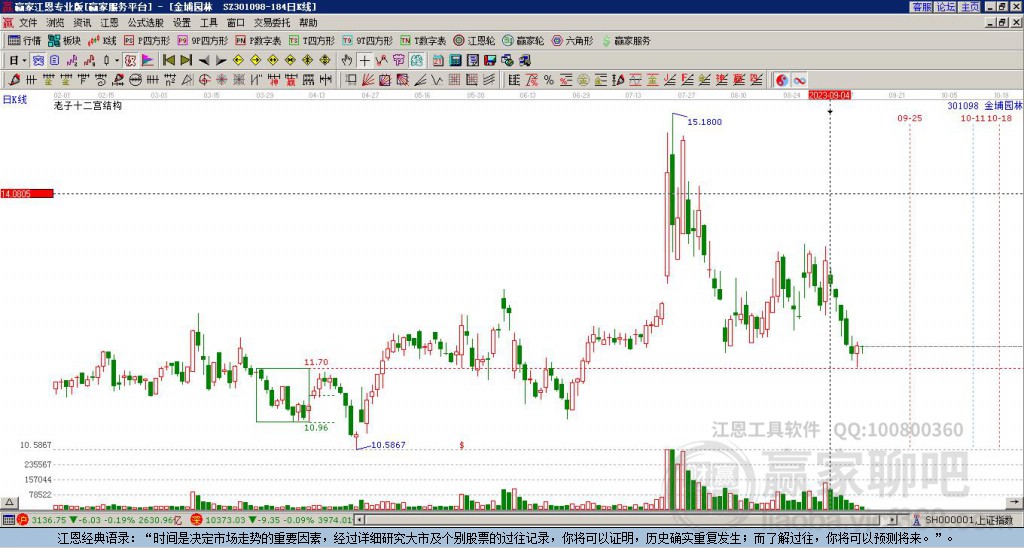Open the 9P四方形 tool
The height and width of the screenshot is (548, 1024).
pos(203,40)
